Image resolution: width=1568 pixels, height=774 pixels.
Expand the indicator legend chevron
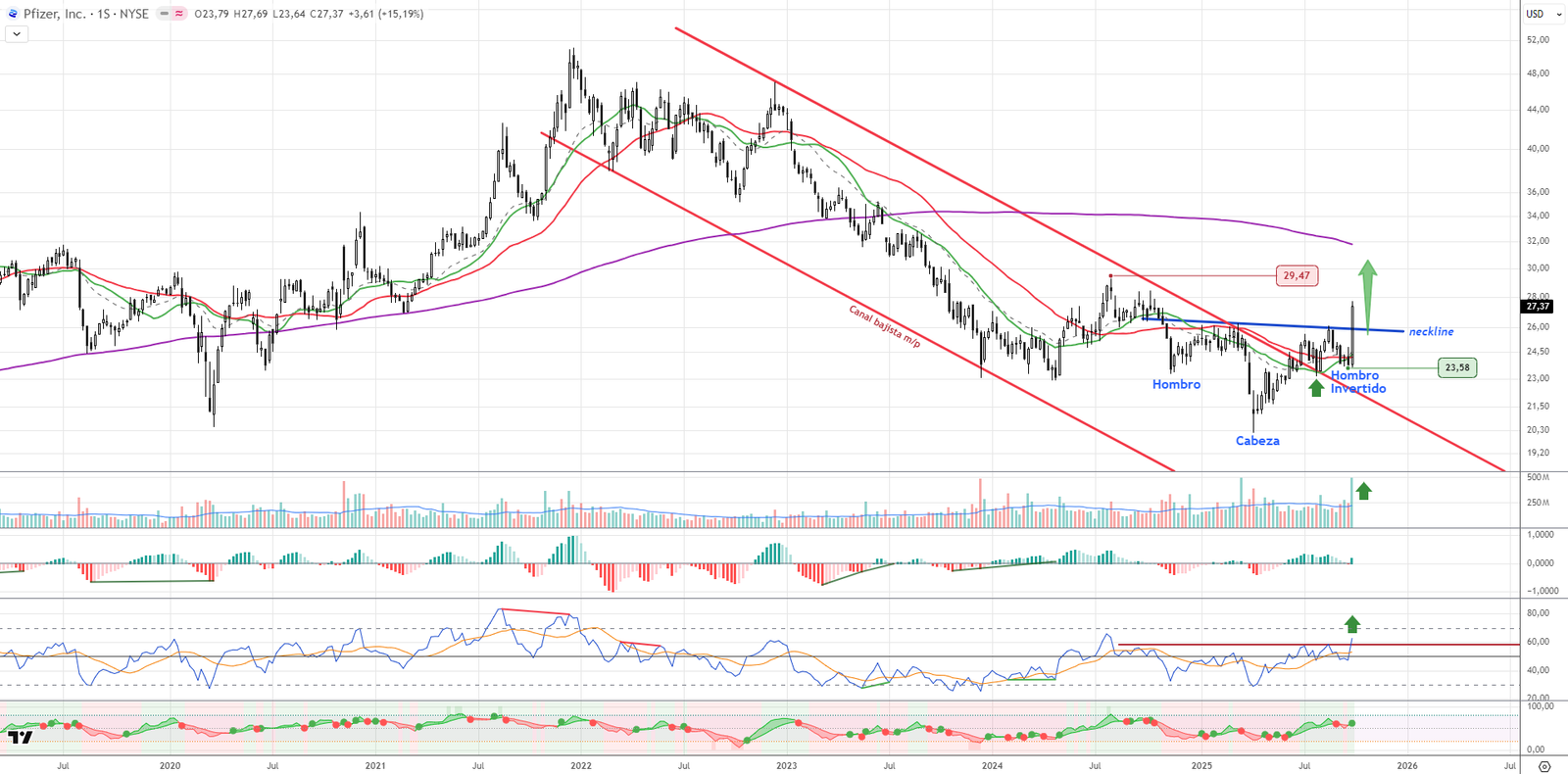click(x=17, y=34)
